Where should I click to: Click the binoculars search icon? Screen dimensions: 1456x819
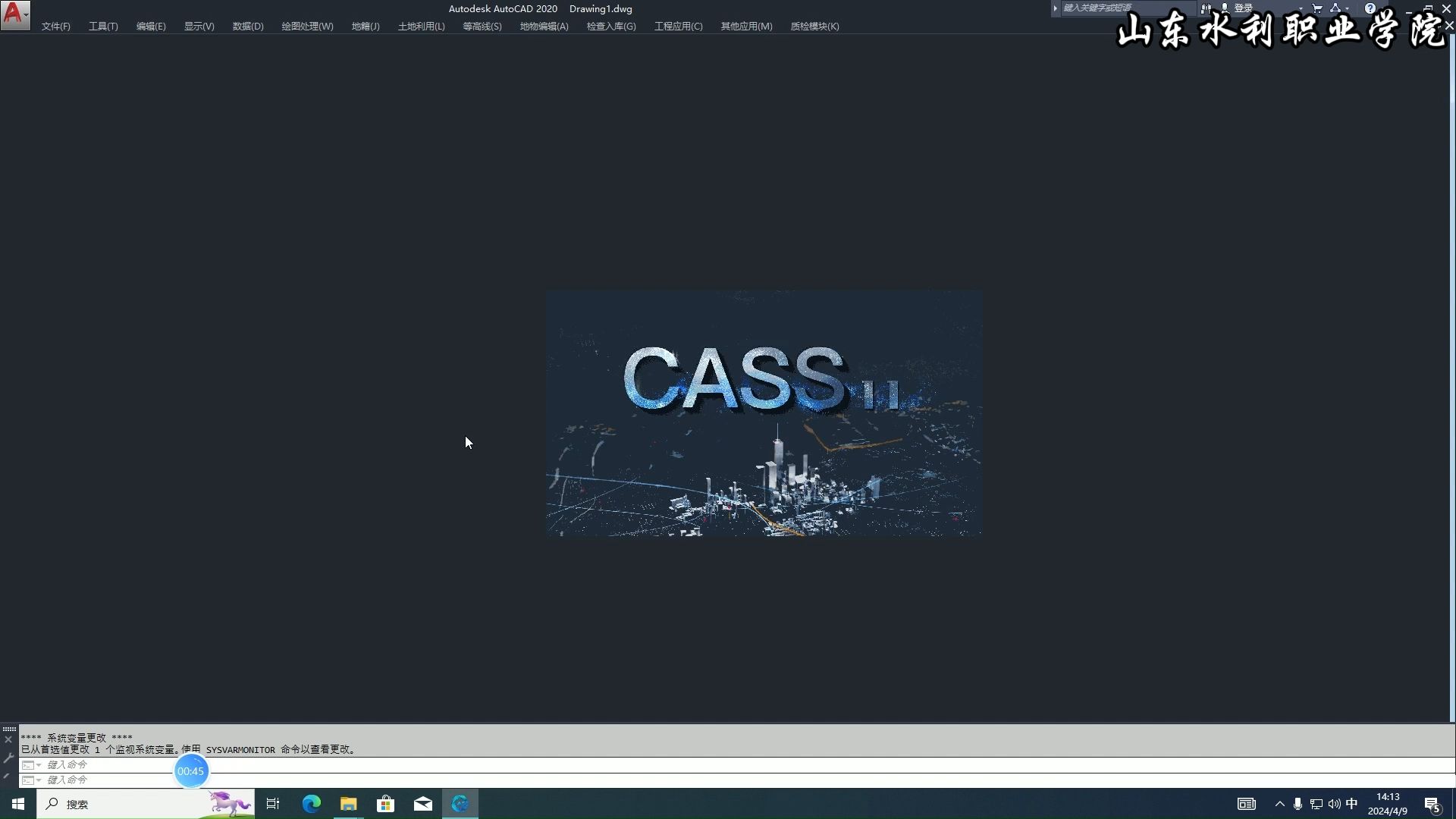(x=1206, y=8)
